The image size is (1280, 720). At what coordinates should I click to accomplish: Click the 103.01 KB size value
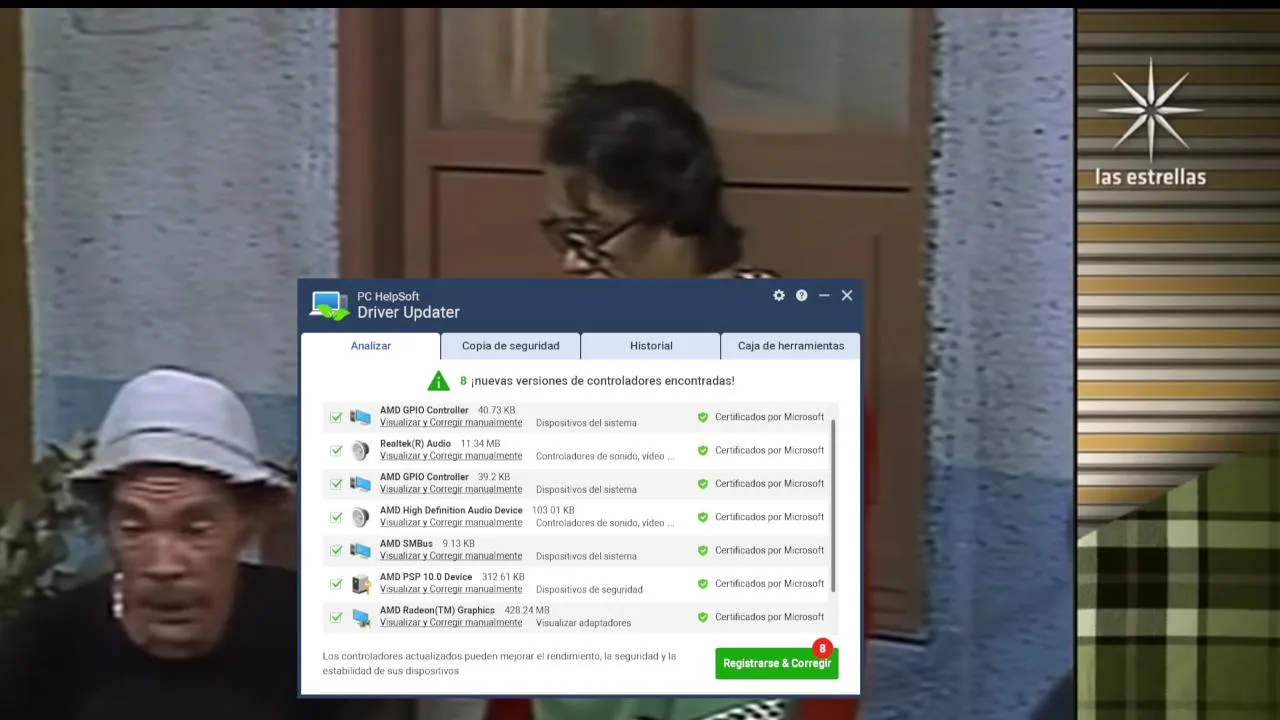pos(553,510)
